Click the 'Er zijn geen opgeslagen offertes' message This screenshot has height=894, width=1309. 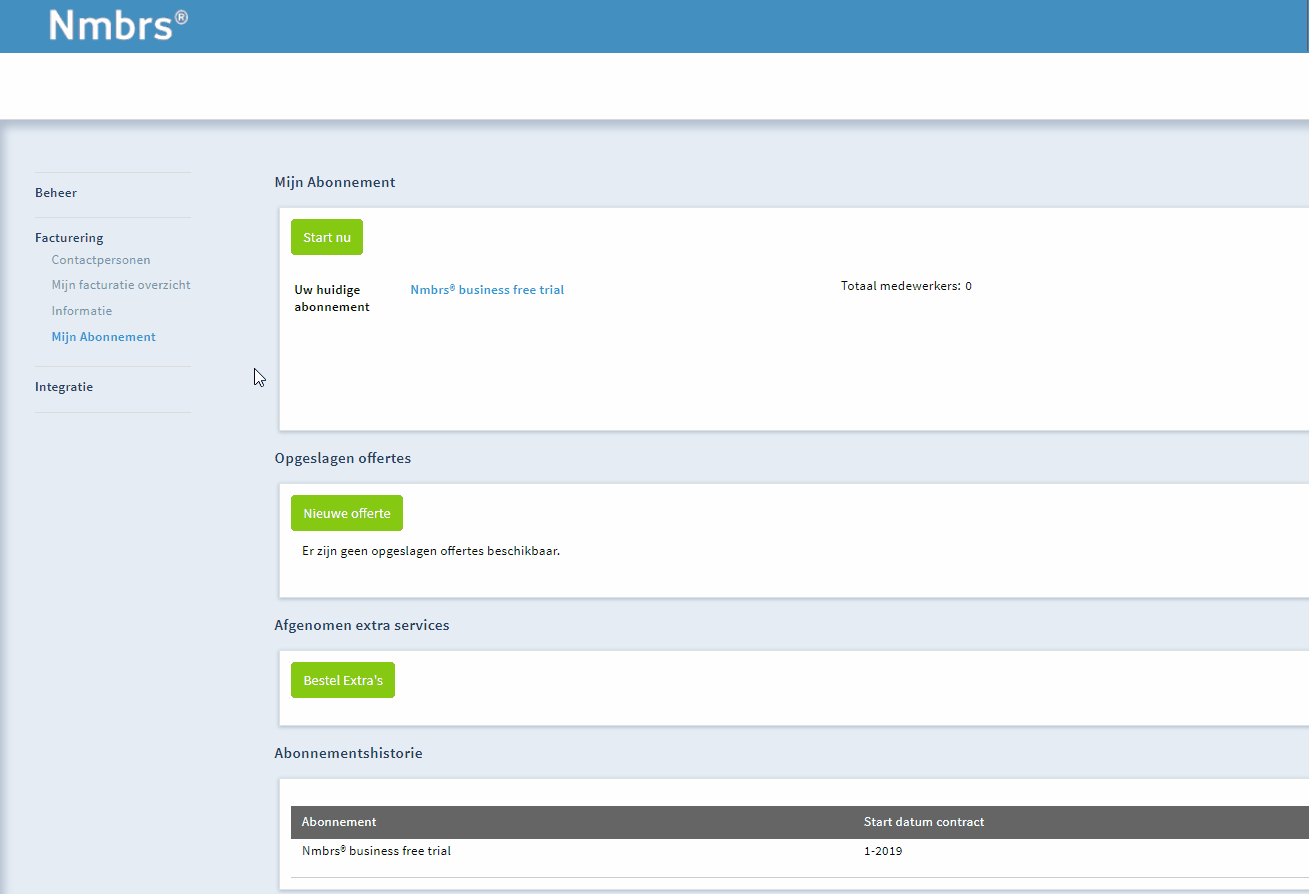(431, 551)
